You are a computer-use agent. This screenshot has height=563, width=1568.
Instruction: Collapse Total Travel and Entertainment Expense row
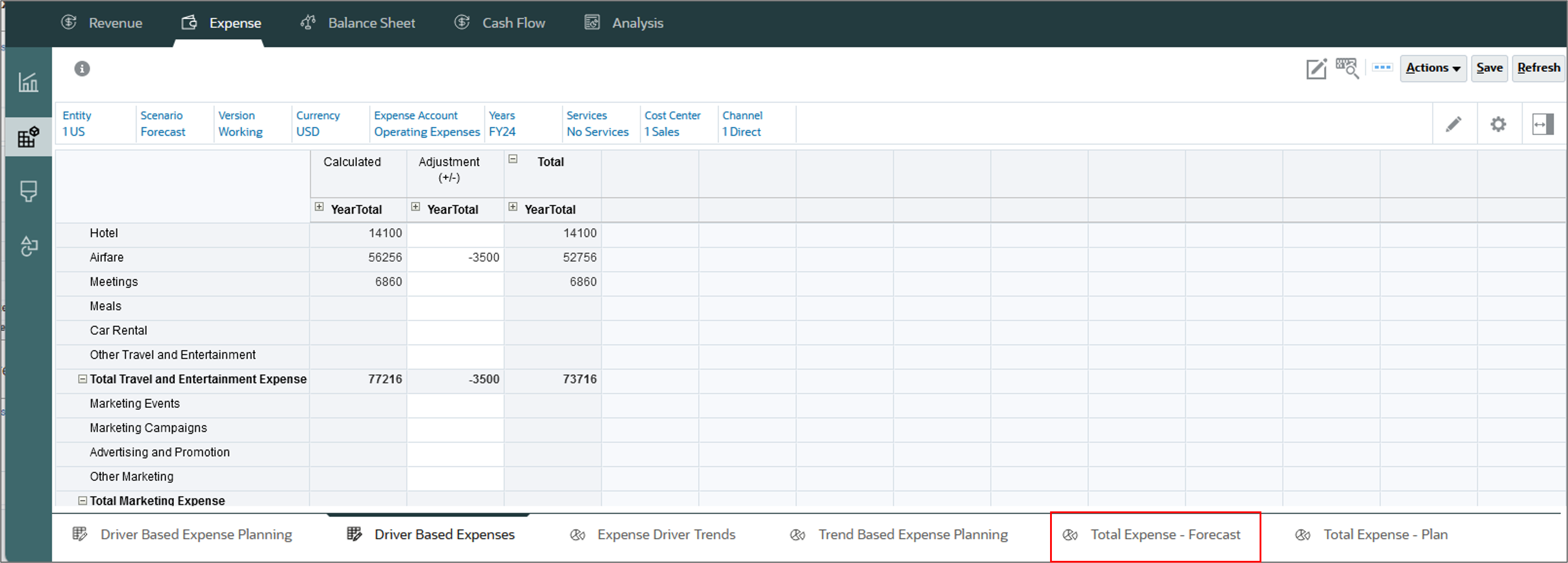82,379
